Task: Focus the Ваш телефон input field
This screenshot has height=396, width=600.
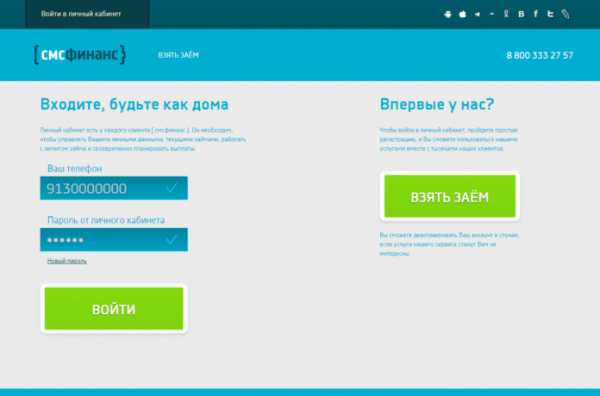Action: [x=114, y=188]
